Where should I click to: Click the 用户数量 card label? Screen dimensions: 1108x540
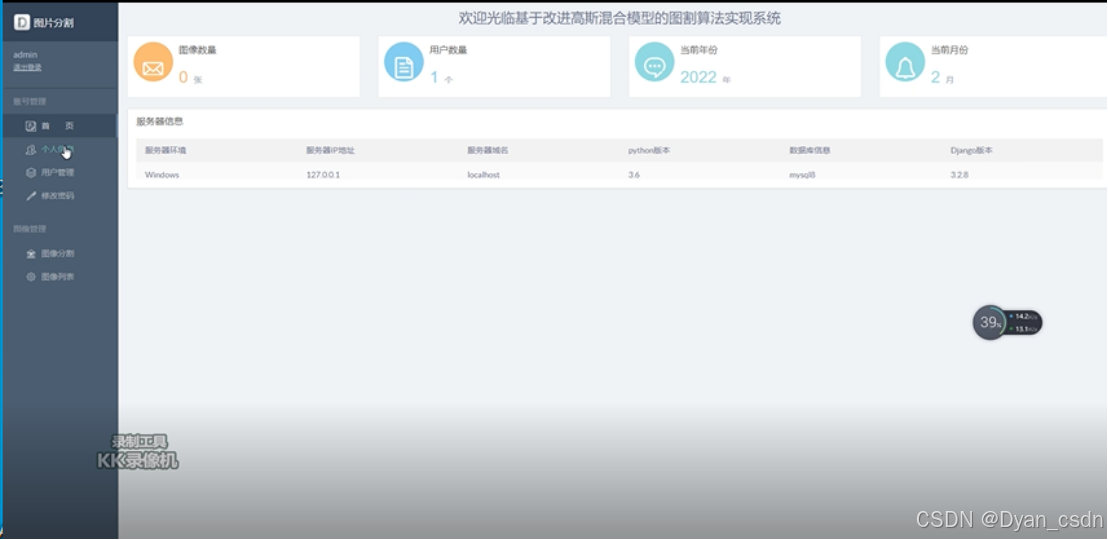448,50
